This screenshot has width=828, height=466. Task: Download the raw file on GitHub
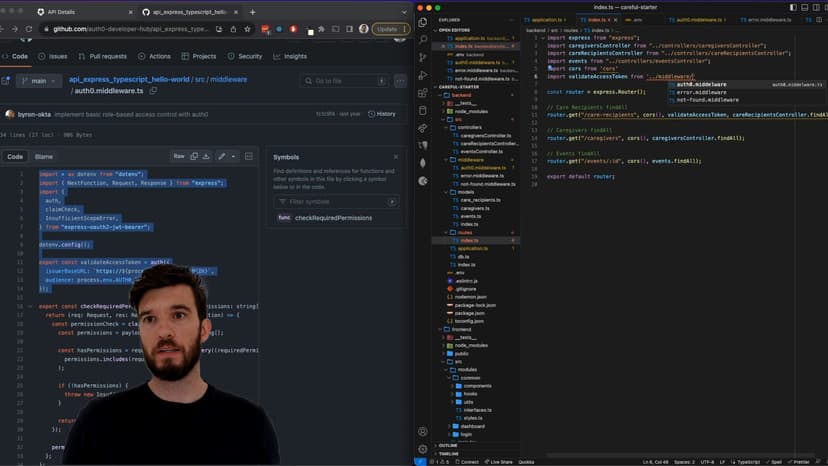pos(207,156)
